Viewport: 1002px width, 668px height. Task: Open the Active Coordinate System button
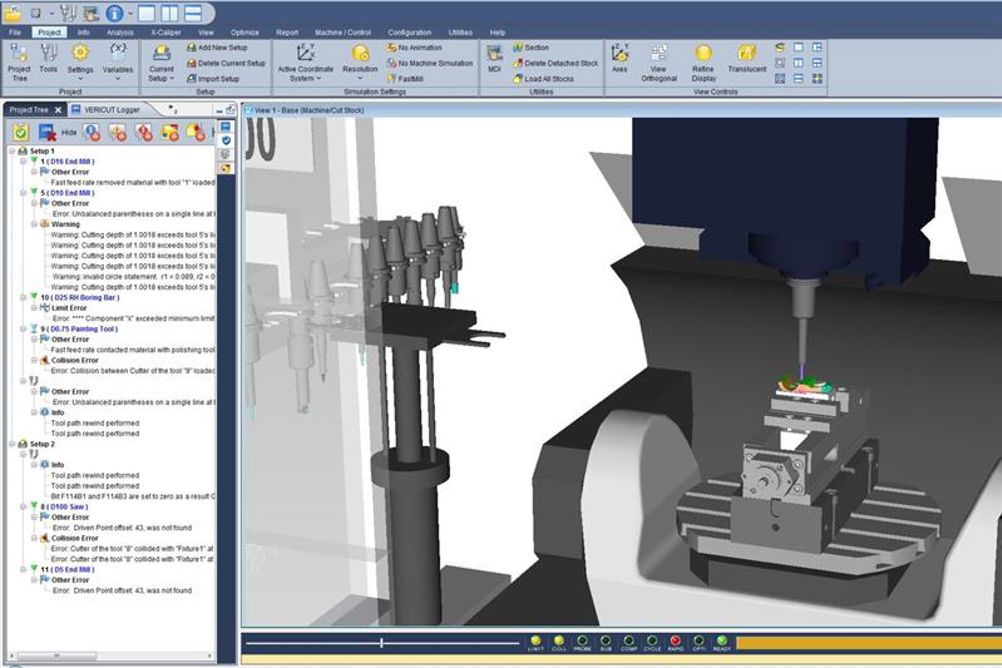click(x=305, y=63)
